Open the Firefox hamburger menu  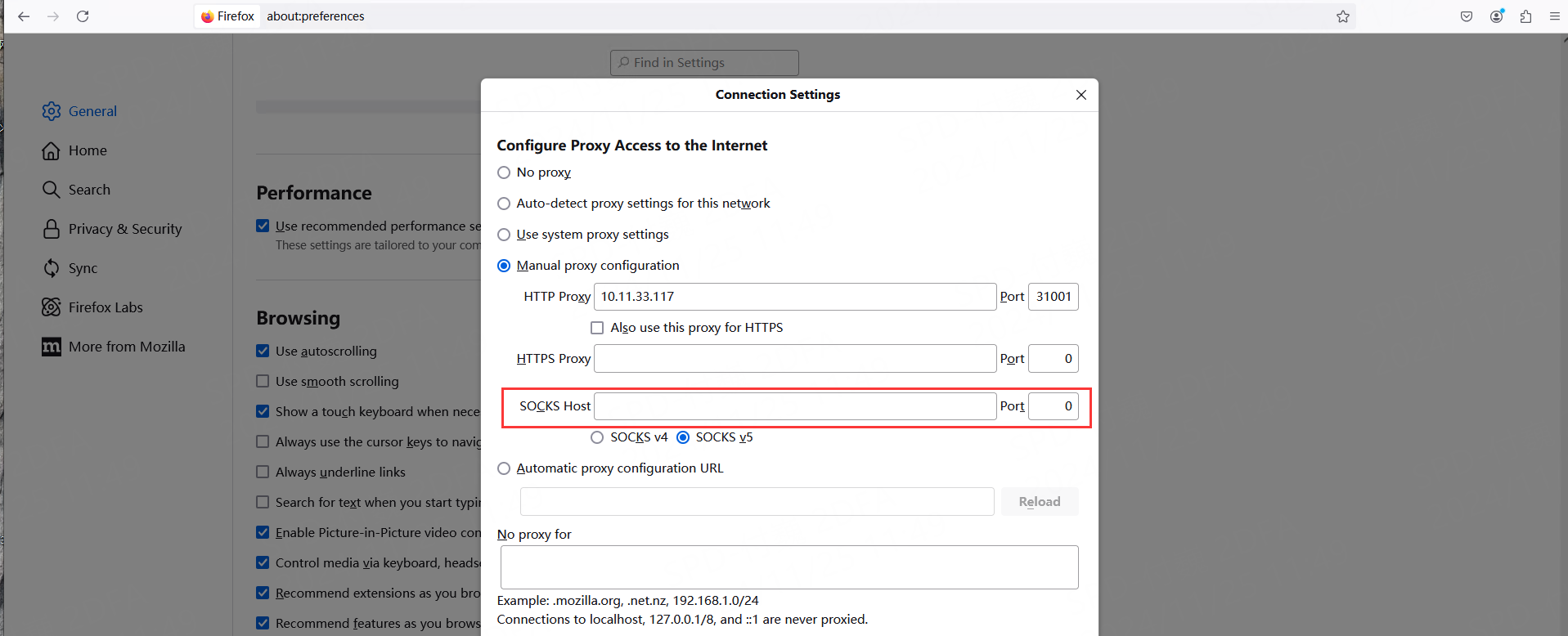point(1554,16)
